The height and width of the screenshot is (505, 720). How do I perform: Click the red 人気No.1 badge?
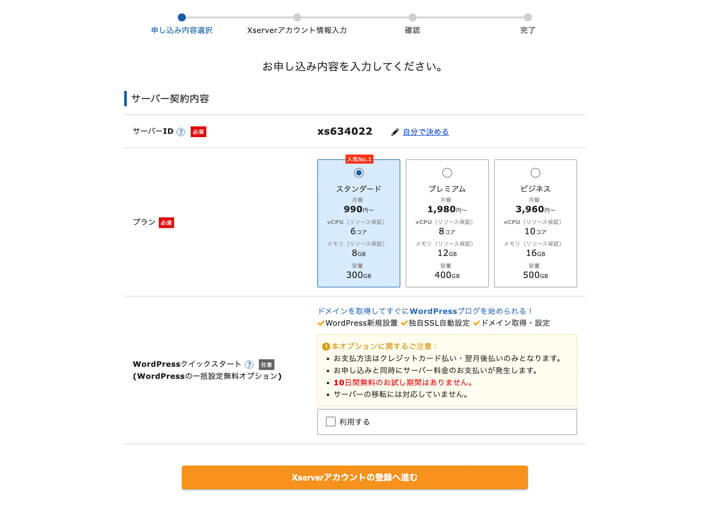(x=359, y=159)
